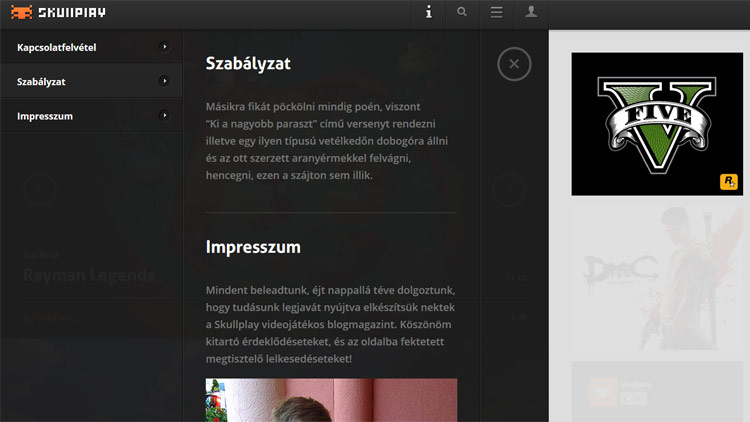Open the search magnifier icon
This screenshot has height=422, width=750.
coord(462,12)
